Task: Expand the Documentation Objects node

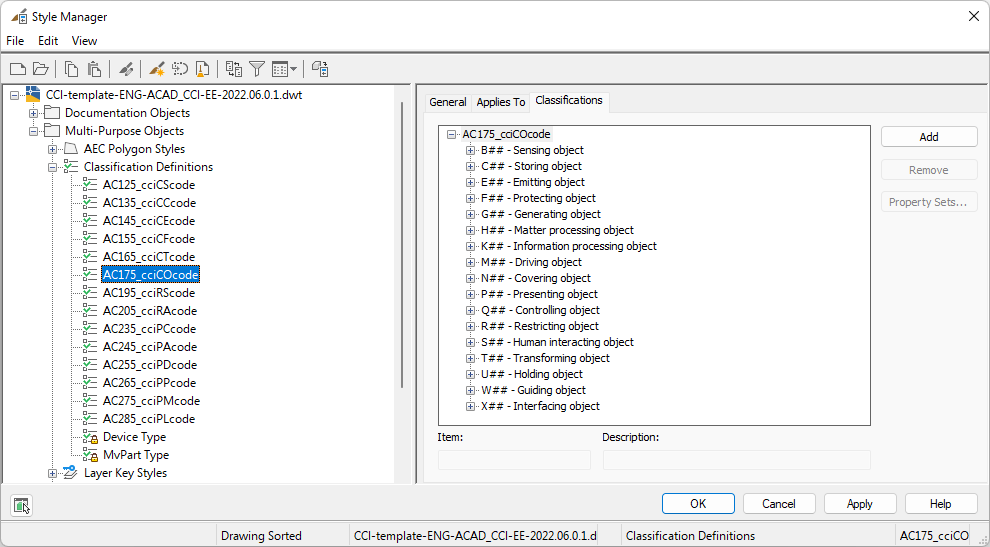Action: pyautogui.click(x=34, y=113)
